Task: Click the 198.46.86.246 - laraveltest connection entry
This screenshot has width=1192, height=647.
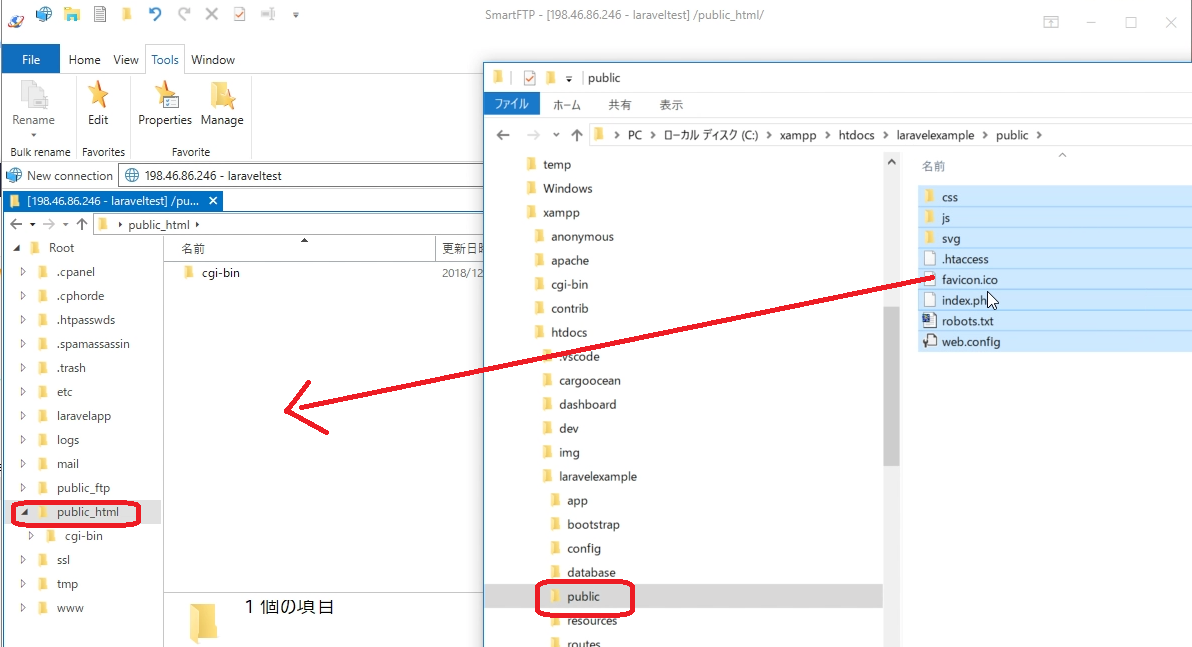Action: [x=213, y=176]
